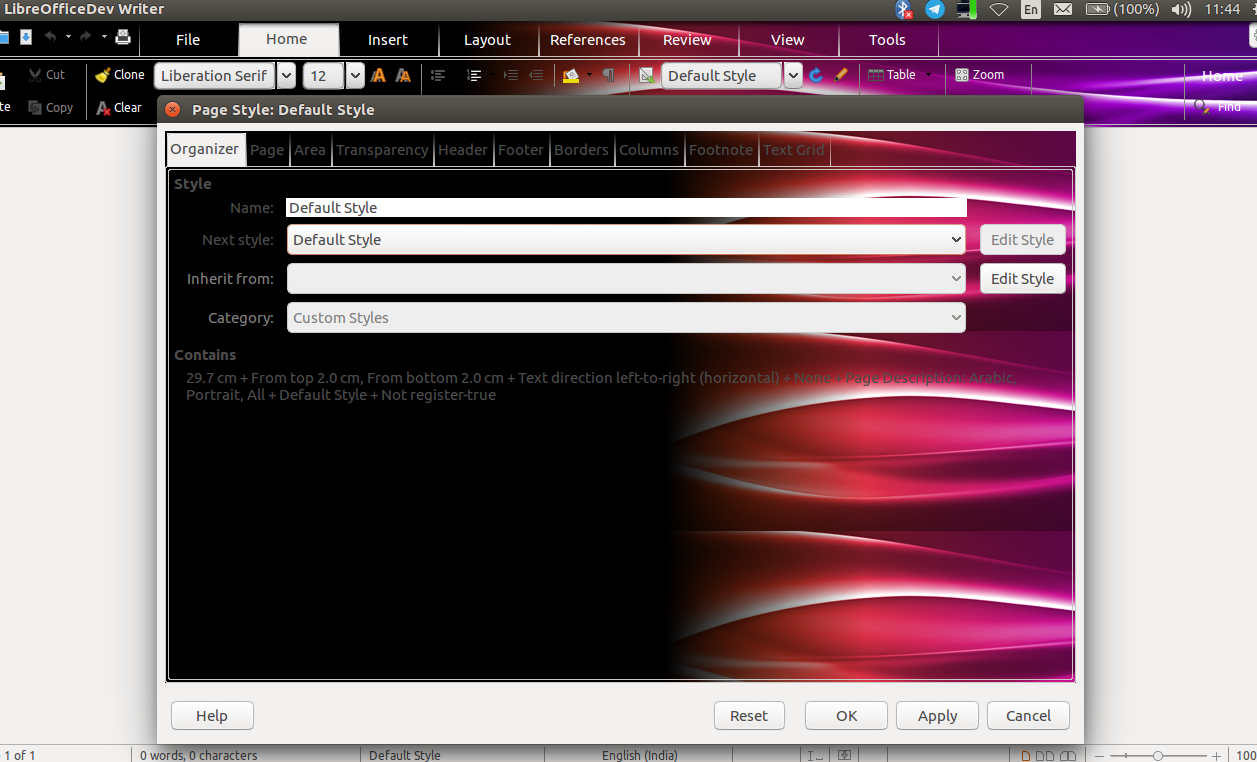Click the Update Style blue arrow icon

(x=816, y=75)
